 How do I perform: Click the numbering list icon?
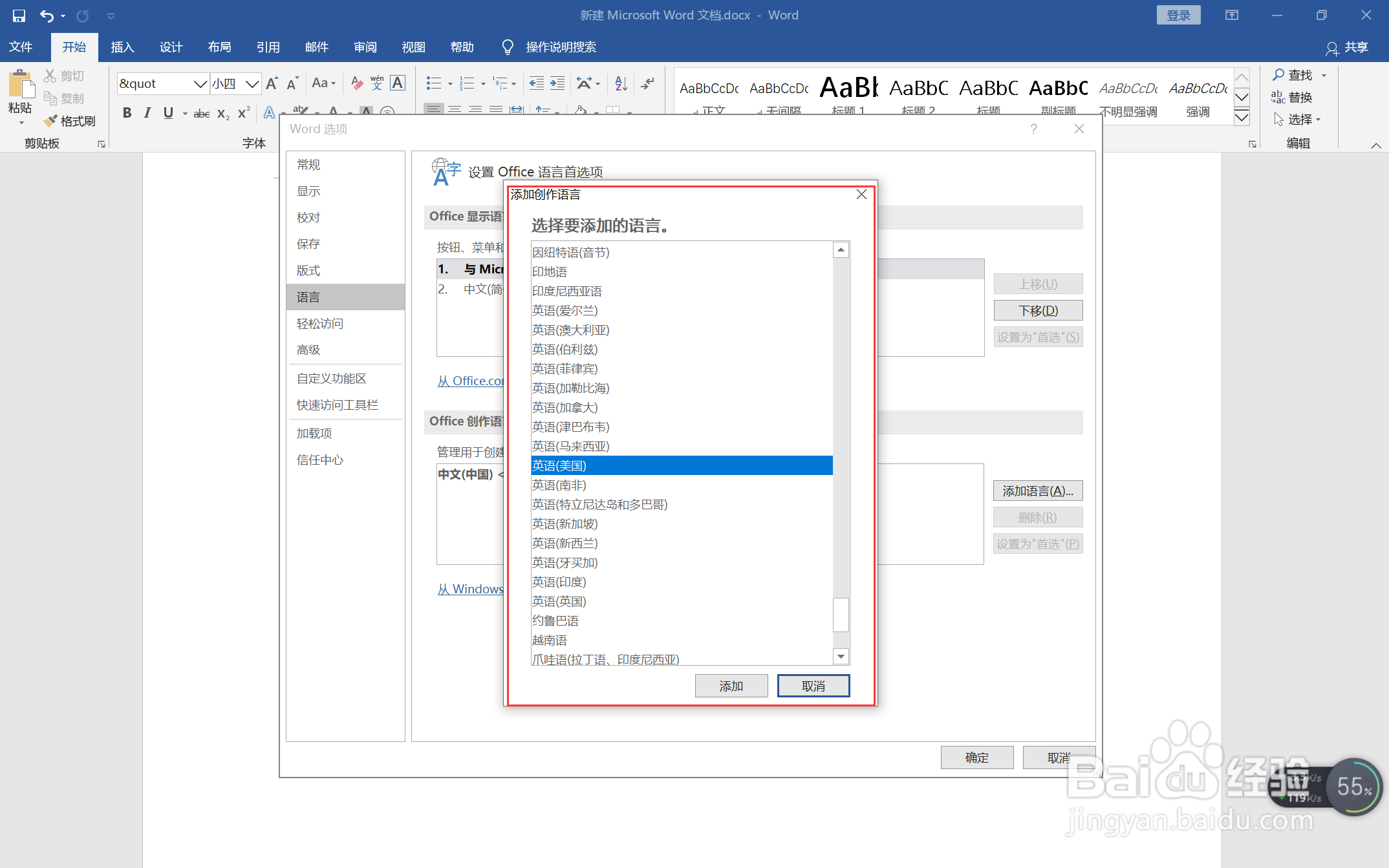coord(467,83)
